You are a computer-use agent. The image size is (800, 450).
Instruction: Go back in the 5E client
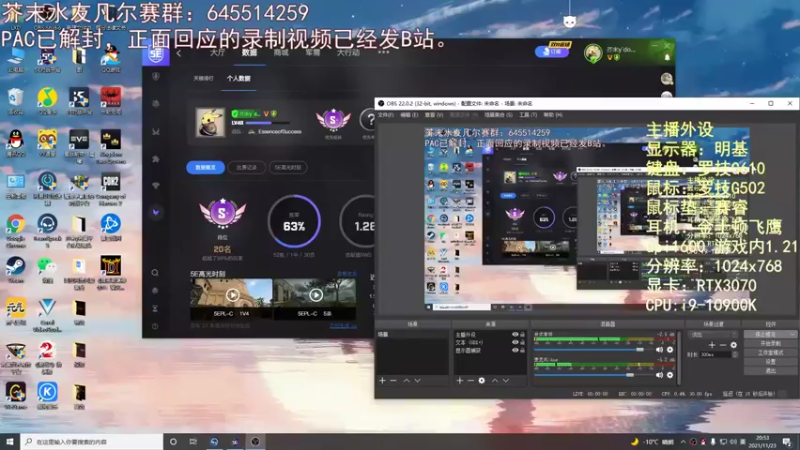[179, 53]
